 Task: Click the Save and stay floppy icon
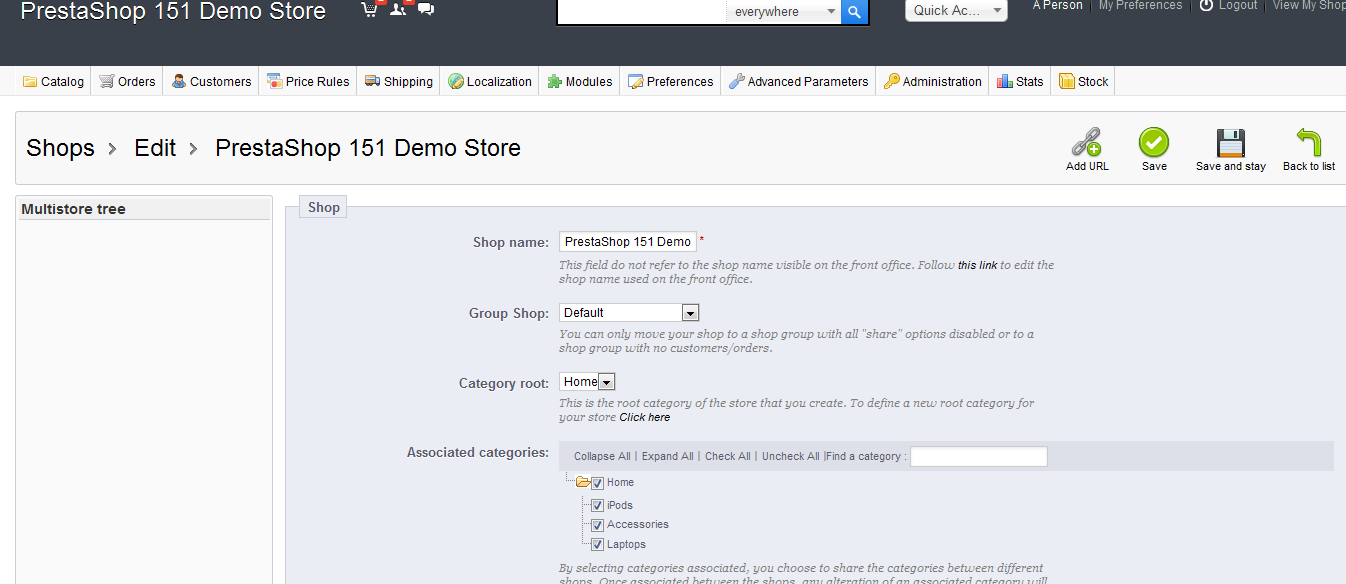[x=1230, y=143]
